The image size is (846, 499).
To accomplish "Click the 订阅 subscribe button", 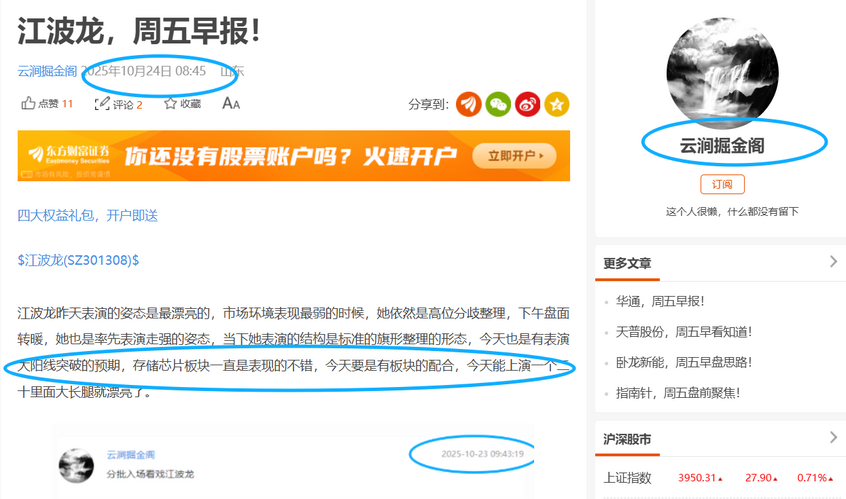I will pos(722,184).
